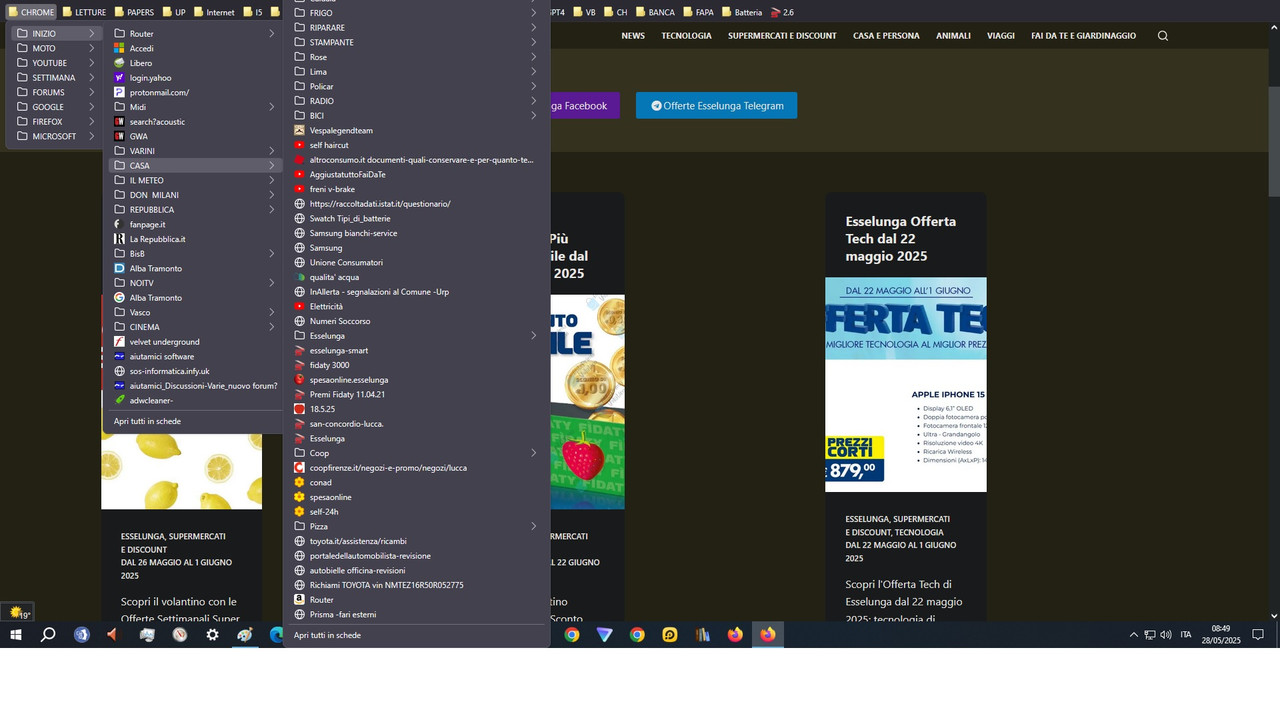Open the volume control in system tray
Image resolution: width=1280 pixels, height=720 pixels.
click(1166, 635)
